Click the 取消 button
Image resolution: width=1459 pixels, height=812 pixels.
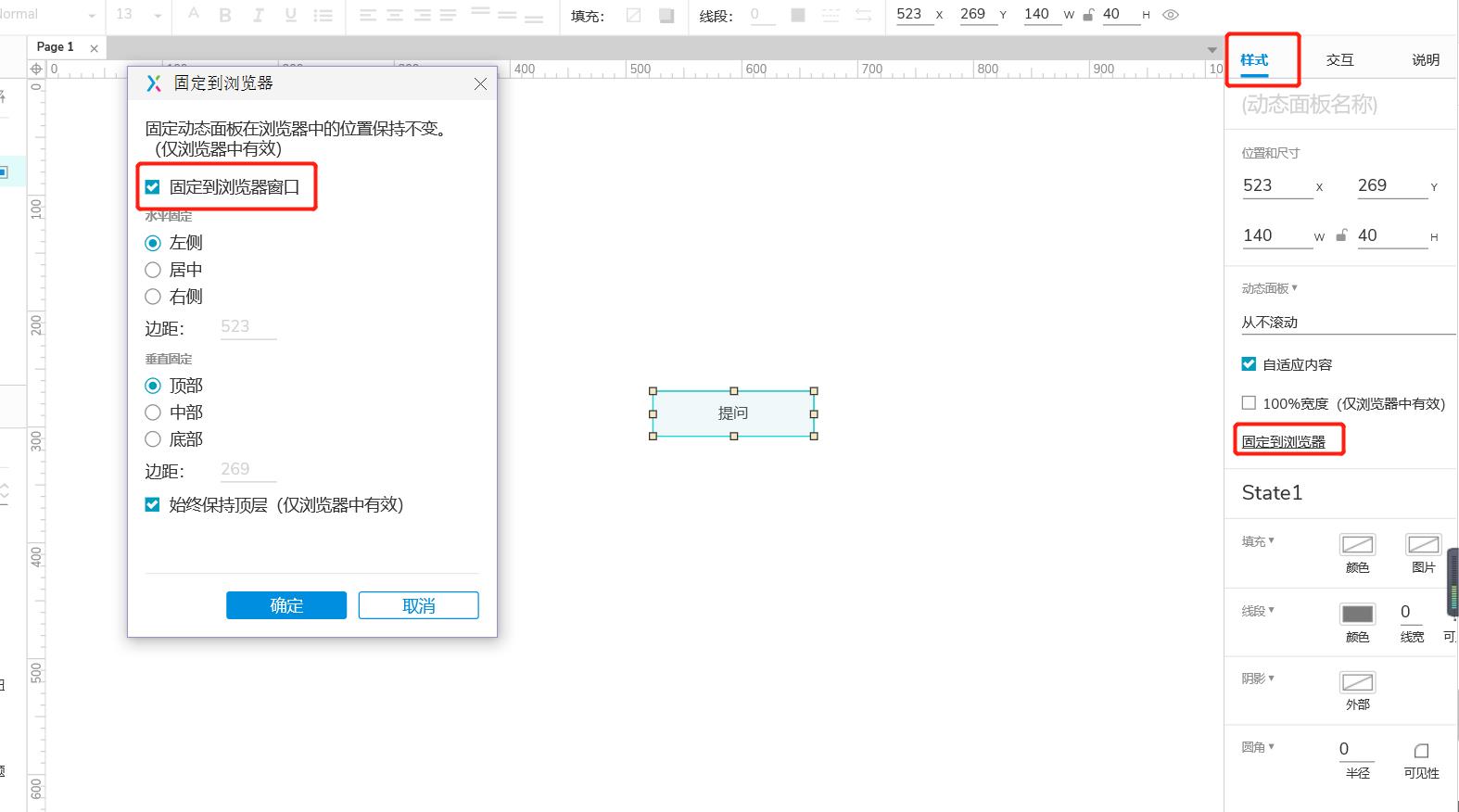click(x=419, y=605)
